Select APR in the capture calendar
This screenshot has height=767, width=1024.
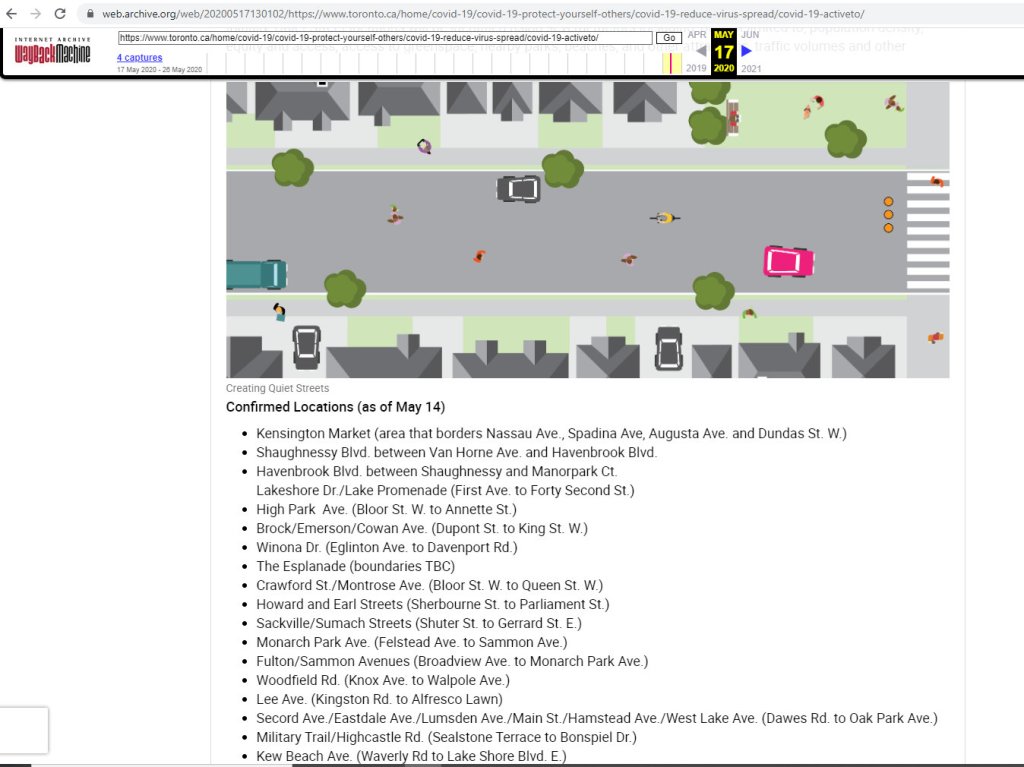point(697,35)
